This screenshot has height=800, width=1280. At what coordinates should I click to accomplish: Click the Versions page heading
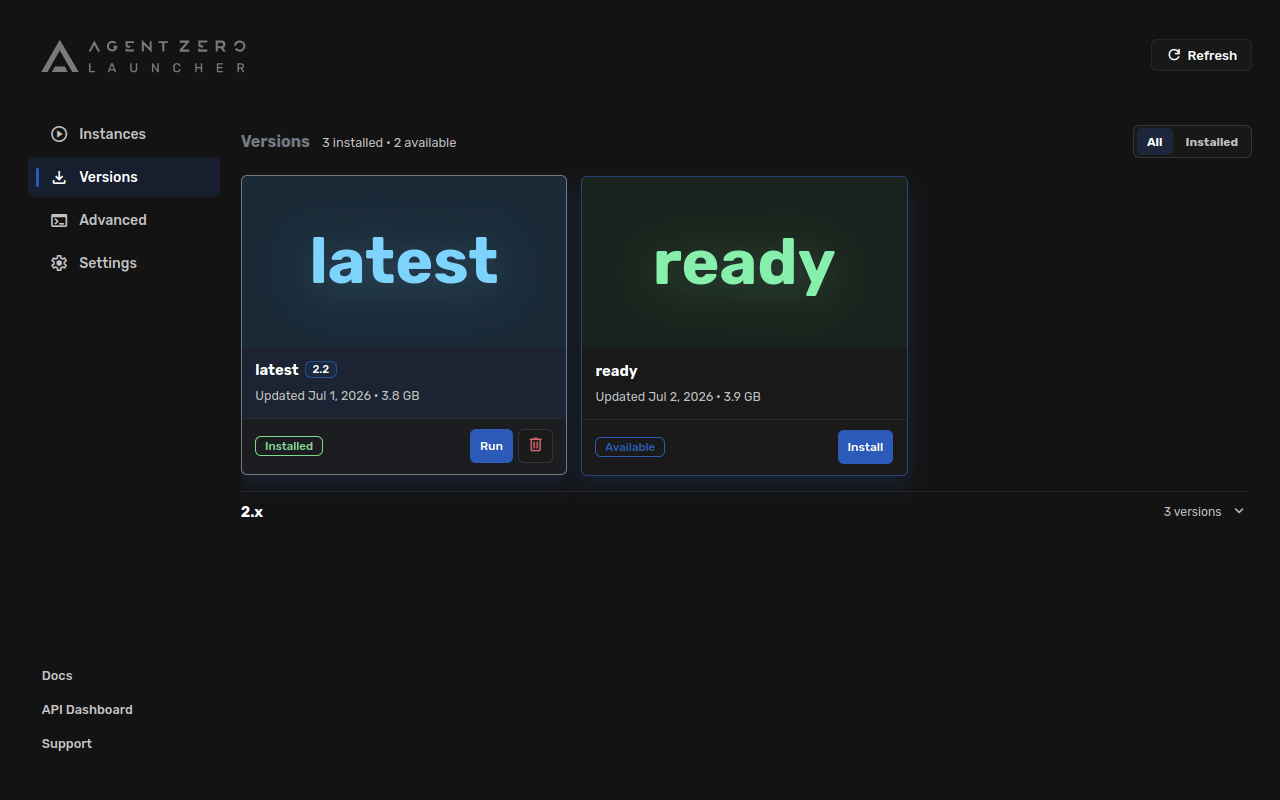(275, 142)
